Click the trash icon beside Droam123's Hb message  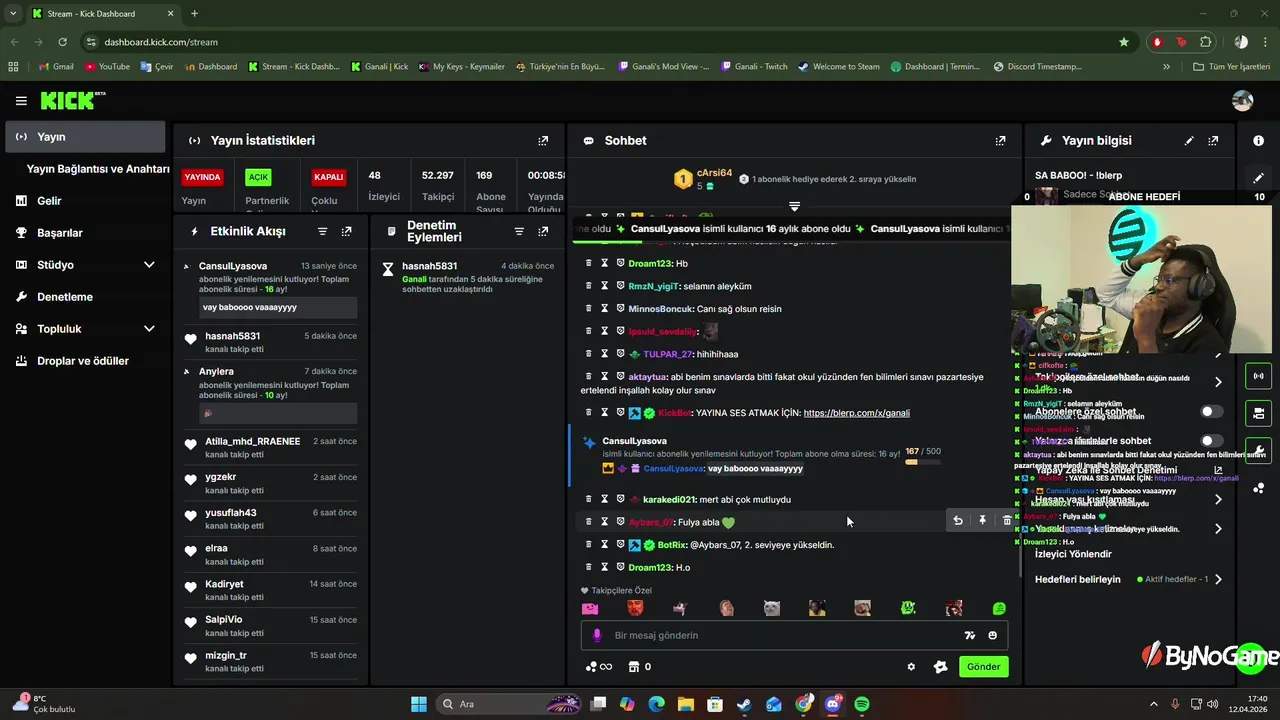(588, 263)
